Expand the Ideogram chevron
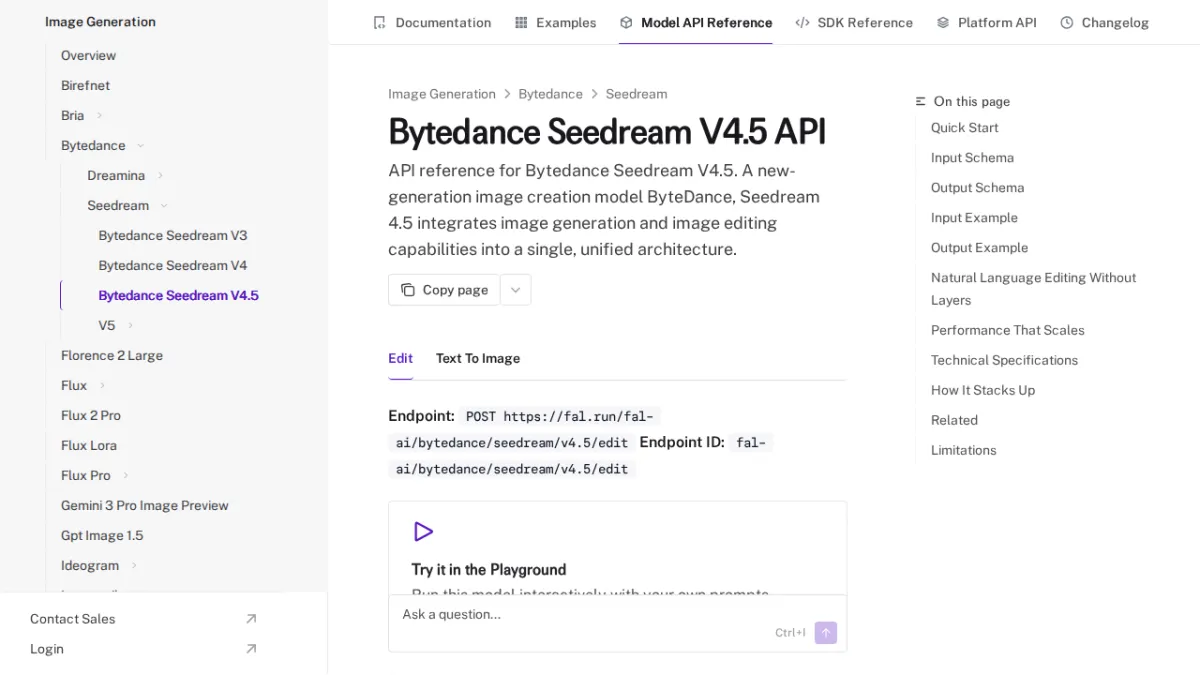This screenshot has width=1200, height=675. point(134,566)
